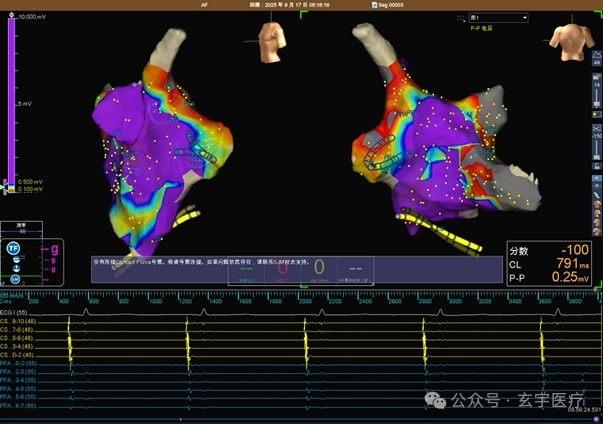
Task: Click the contact force connection warning message
Action: (x=201, y=262)
